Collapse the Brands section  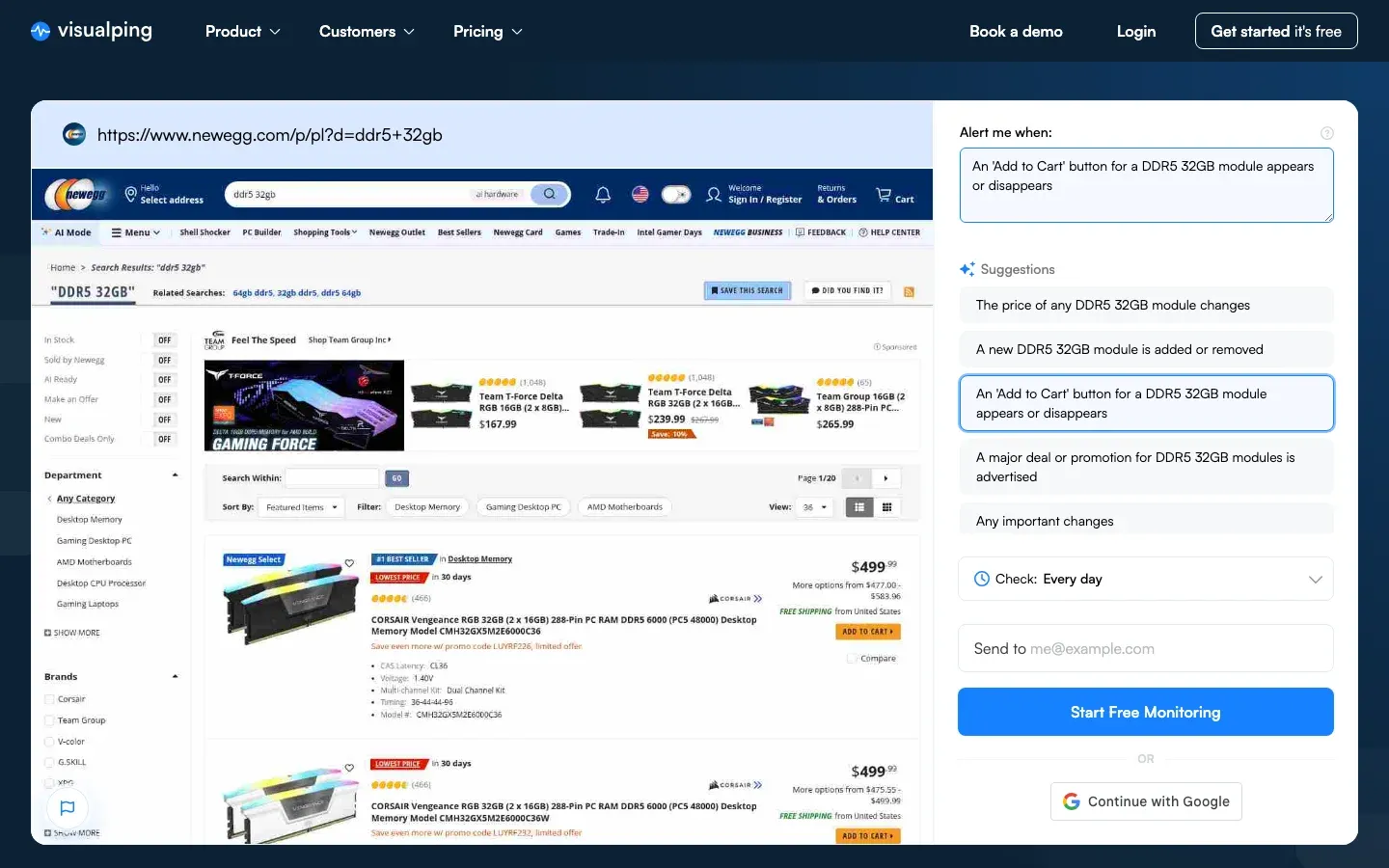tap(175, 677)
